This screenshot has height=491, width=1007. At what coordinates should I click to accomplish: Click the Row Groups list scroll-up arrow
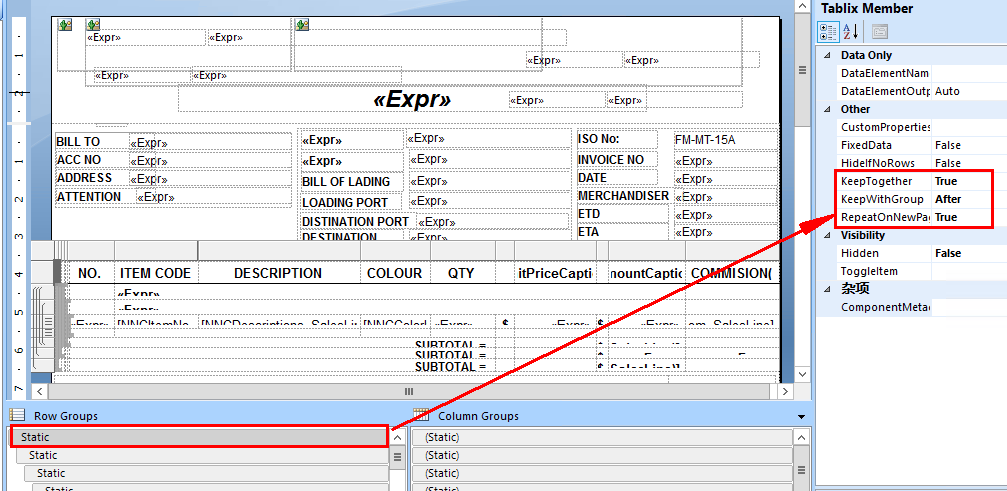pos(398,438)
